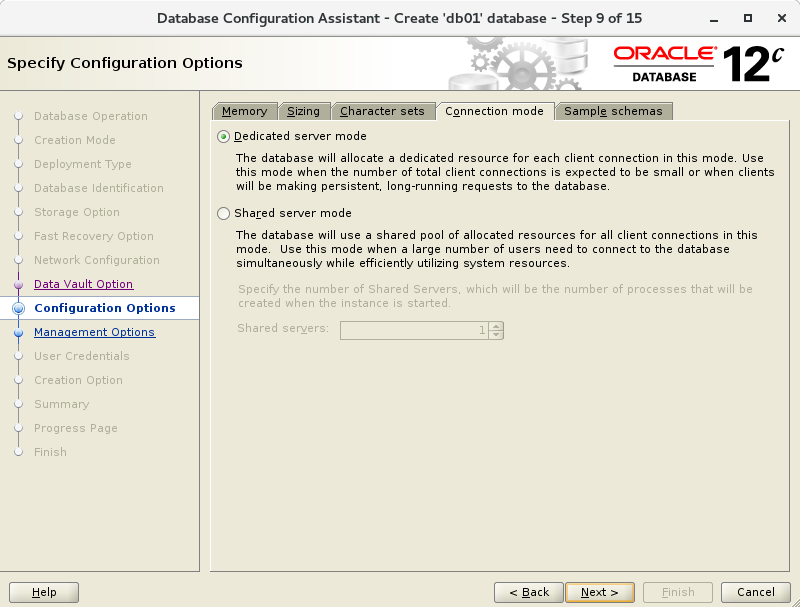Open the Character sets tab
800x607 pixels.
382,111
